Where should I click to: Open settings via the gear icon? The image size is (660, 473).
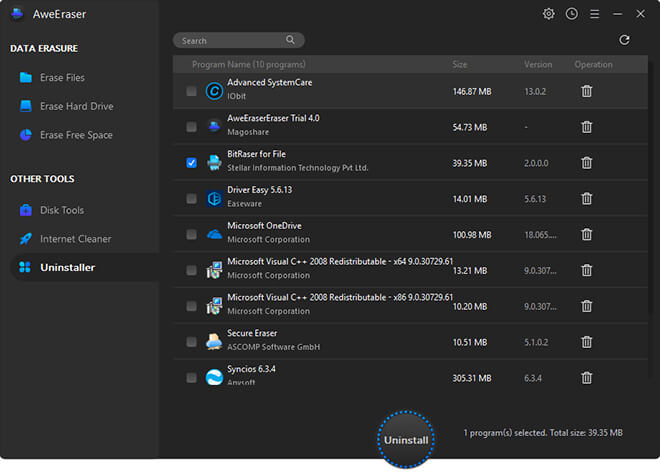[x=548, y=14]
